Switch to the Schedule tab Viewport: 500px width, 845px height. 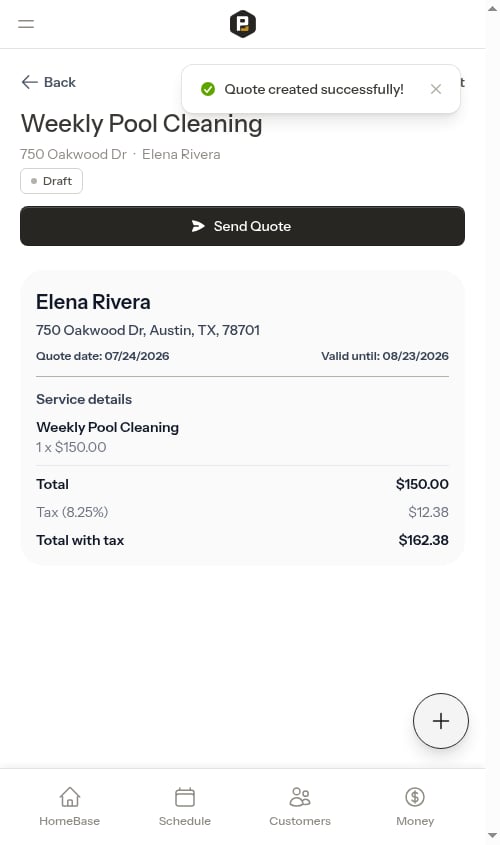click(x=185, y=806)
